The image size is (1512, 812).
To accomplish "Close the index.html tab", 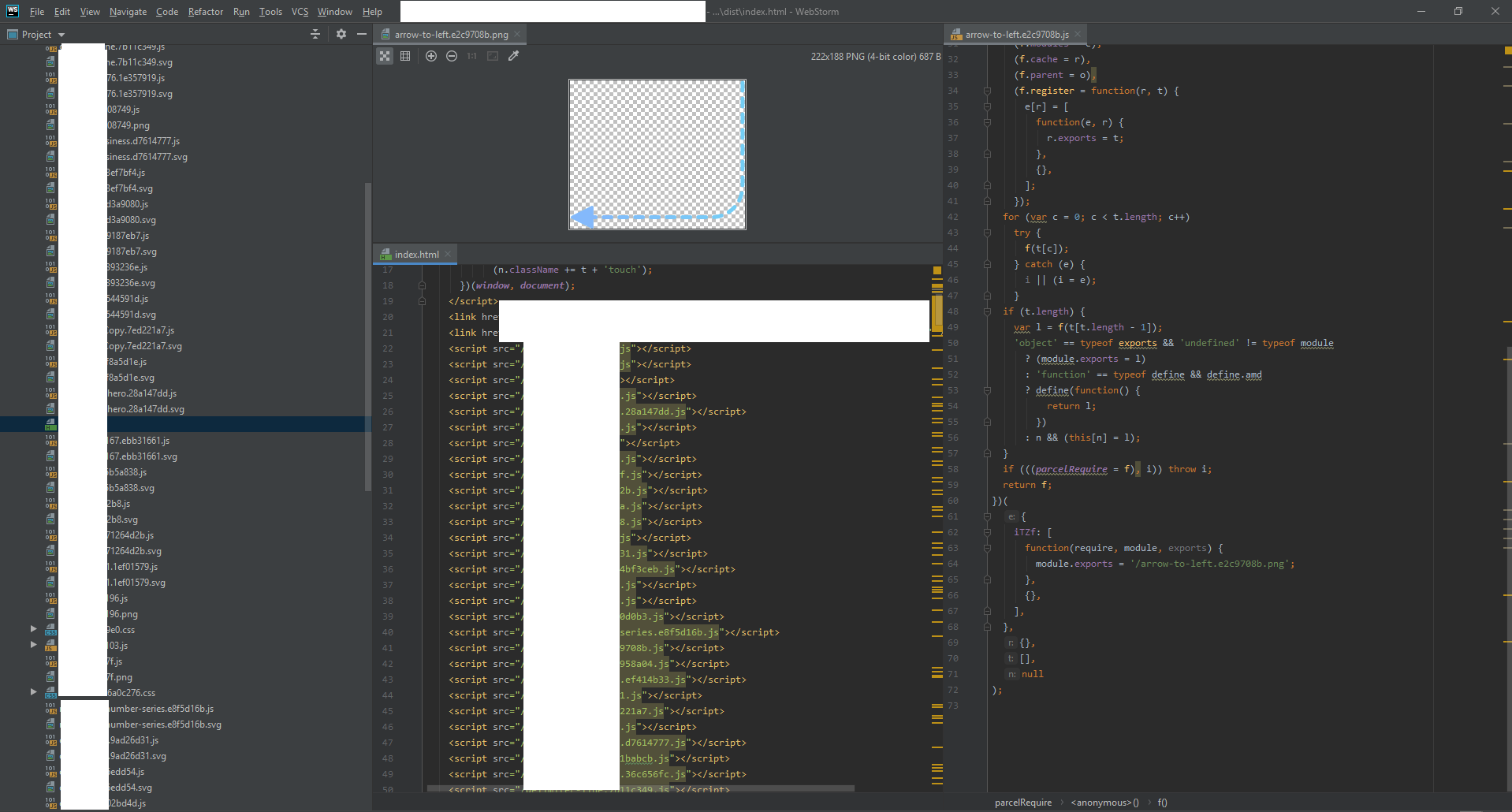I will pyautogui.click(x=448, y=254).
